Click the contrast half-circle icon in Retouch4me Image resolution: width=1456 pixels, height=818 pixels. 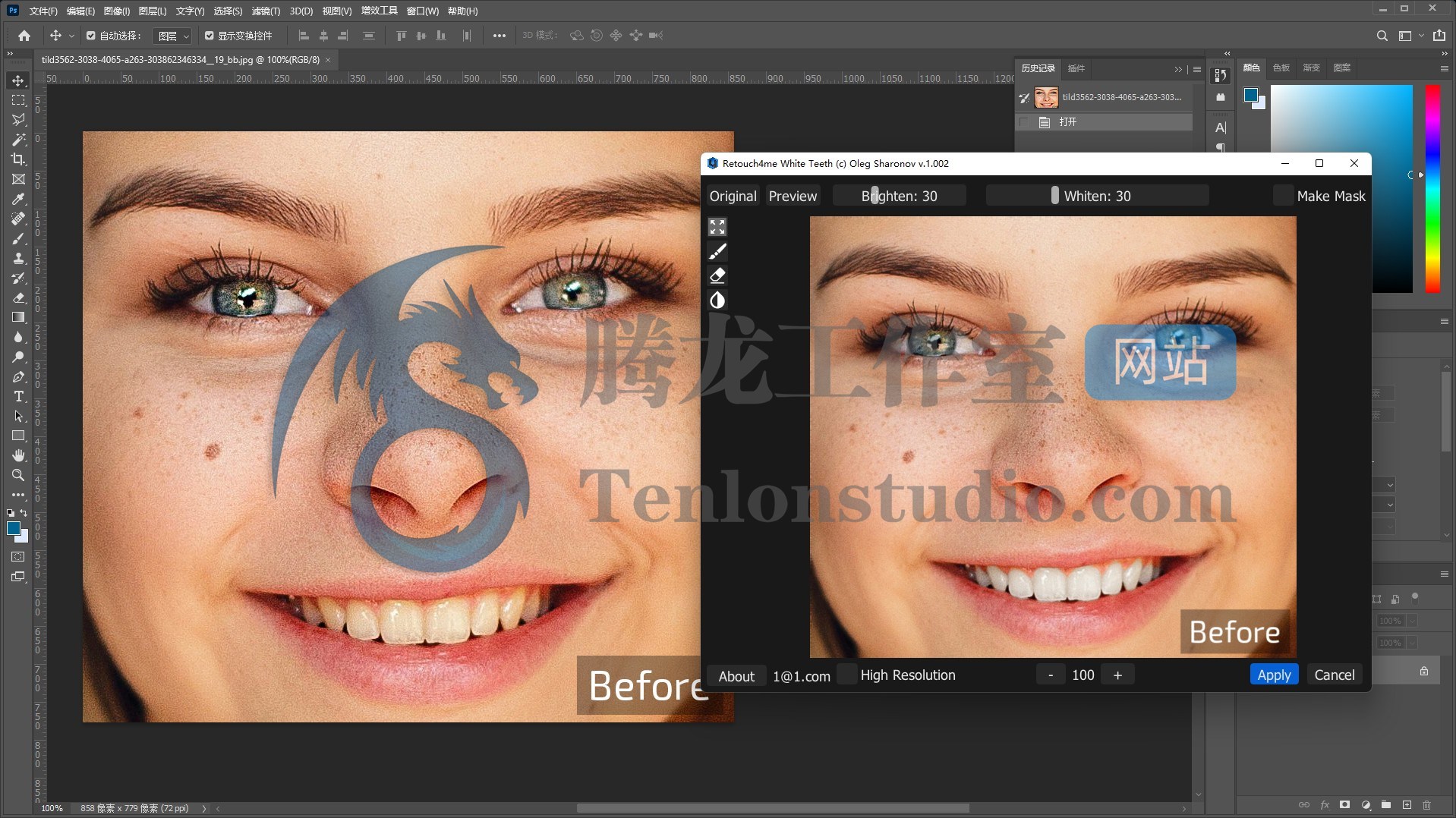coord(717,300)
